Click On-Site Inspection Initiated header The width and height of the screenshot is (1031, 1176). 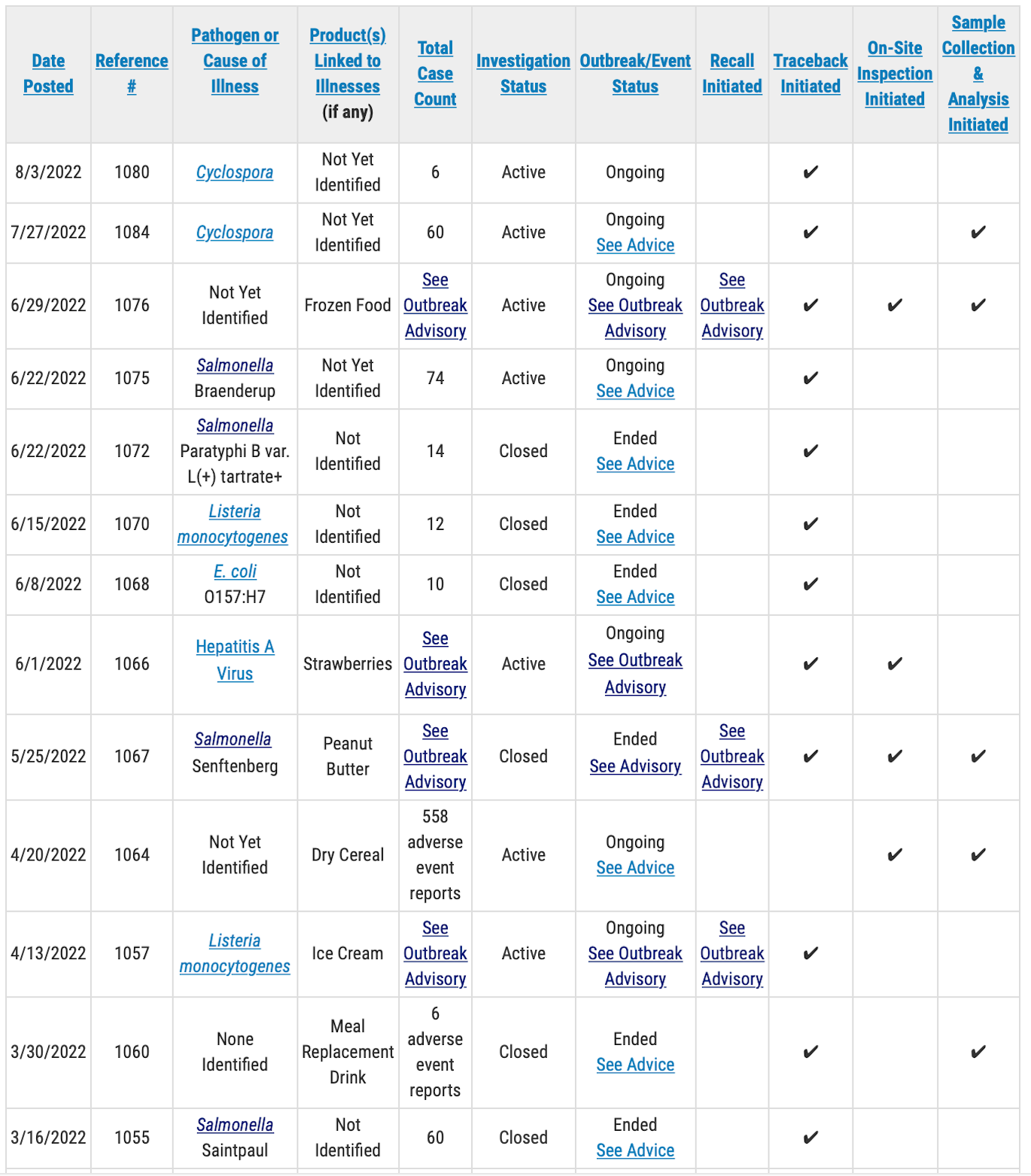(x=895, y=74)
